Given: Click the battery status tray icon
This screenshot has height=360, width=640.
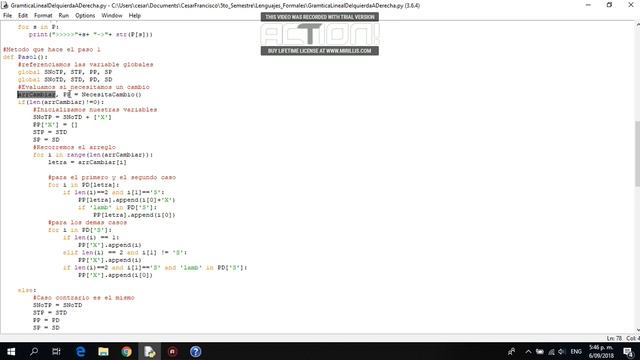Looking at the screenshot, I should click(x=540, y=351).
